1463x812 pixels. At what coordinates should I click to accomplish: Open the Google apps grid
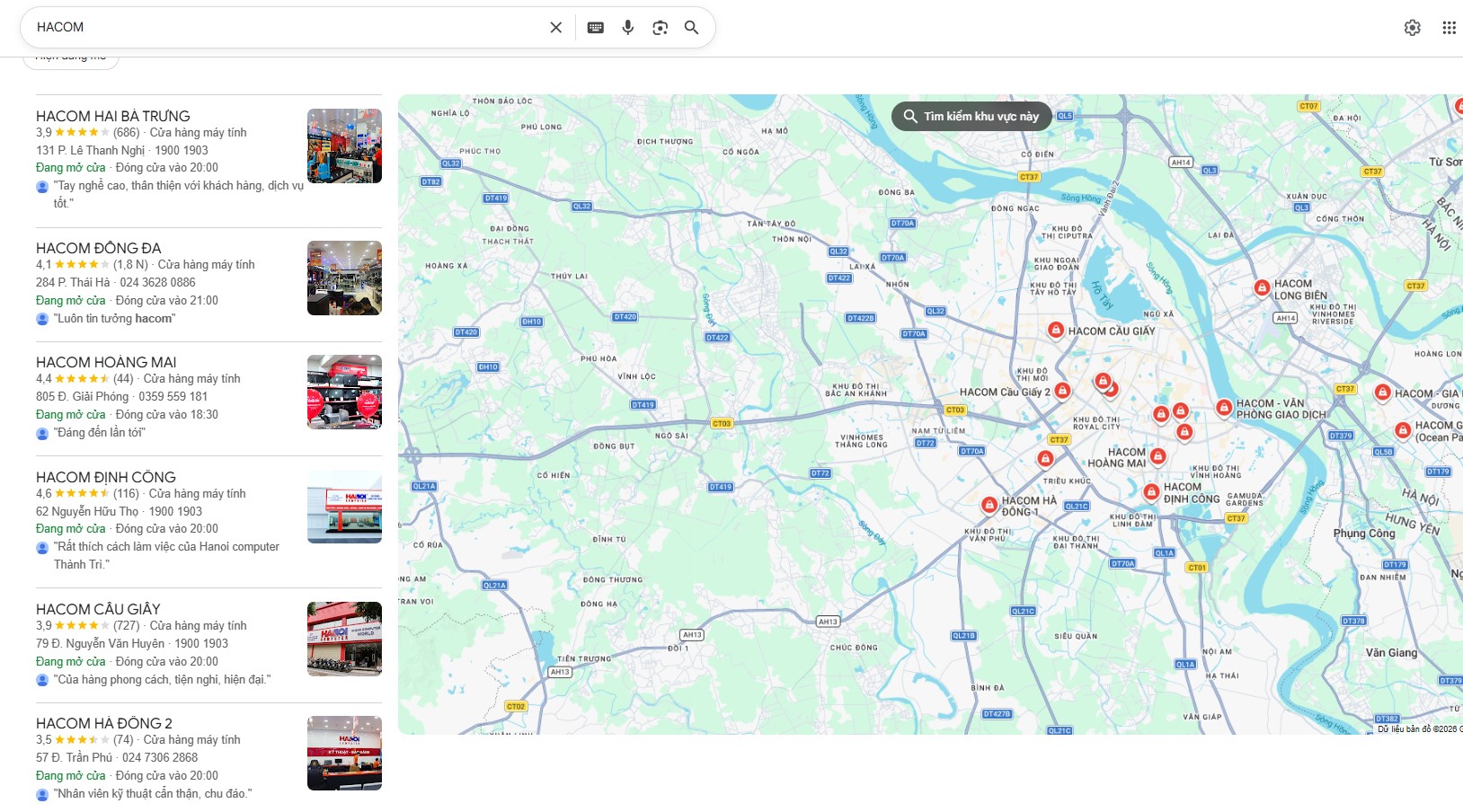1449,28
